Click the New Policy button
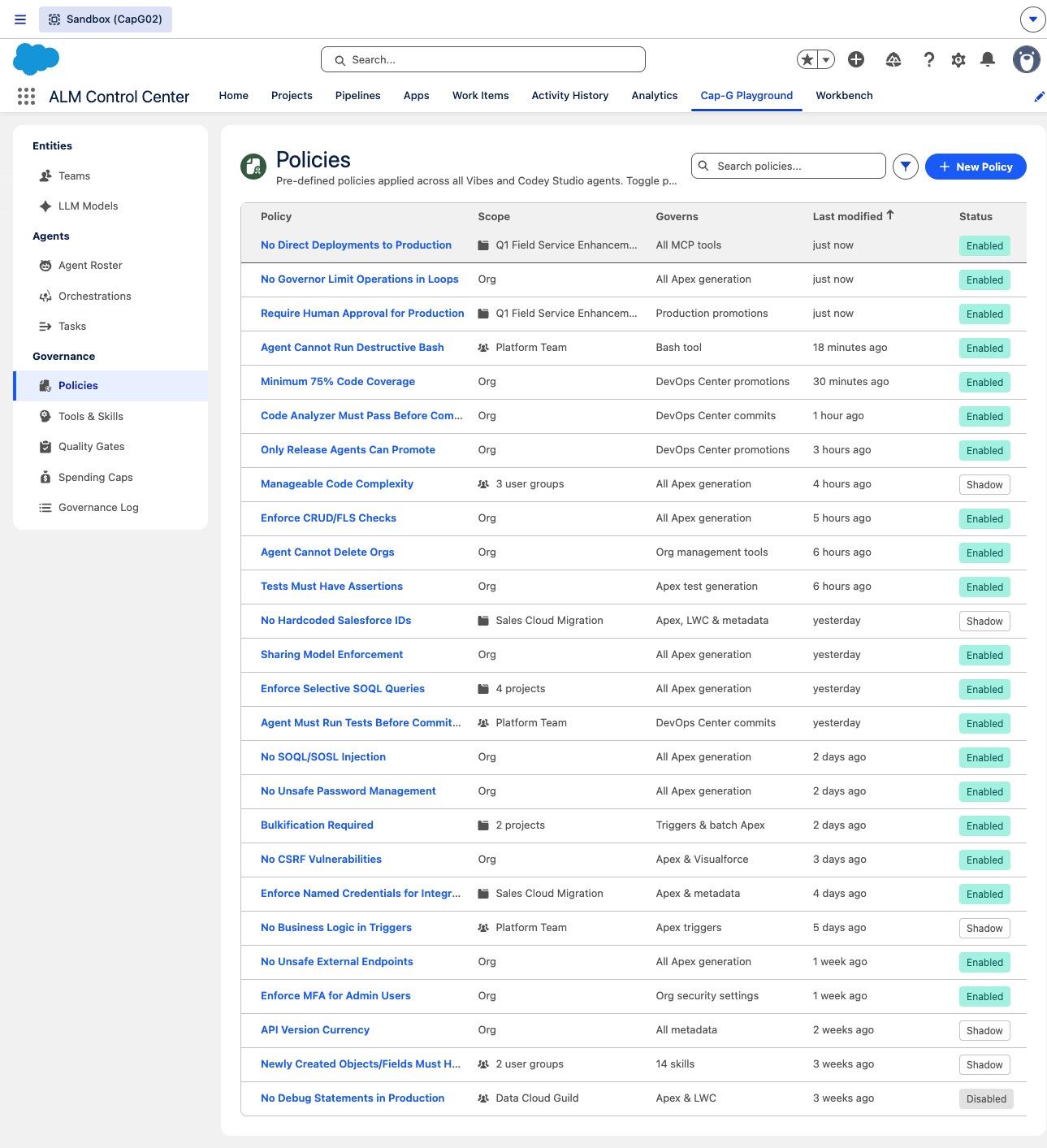The height and width of the screenshot is (1148, 1047). (x=976, y=167)
